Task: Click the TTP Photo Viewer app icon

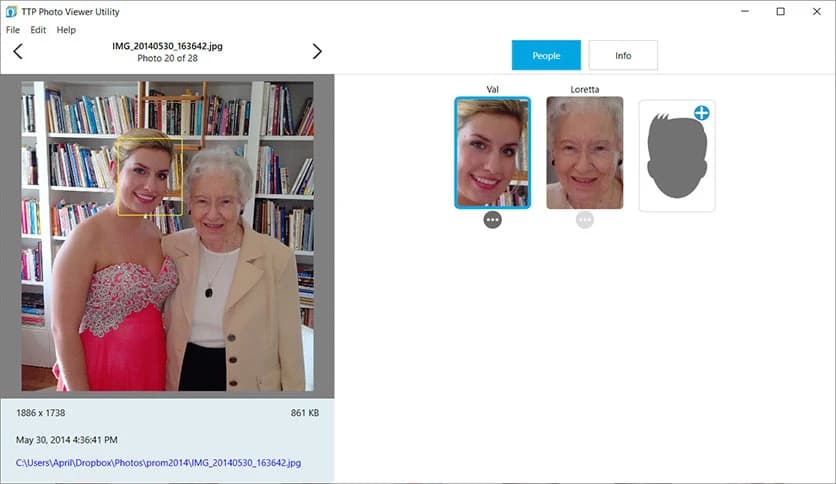Action: 11,11
